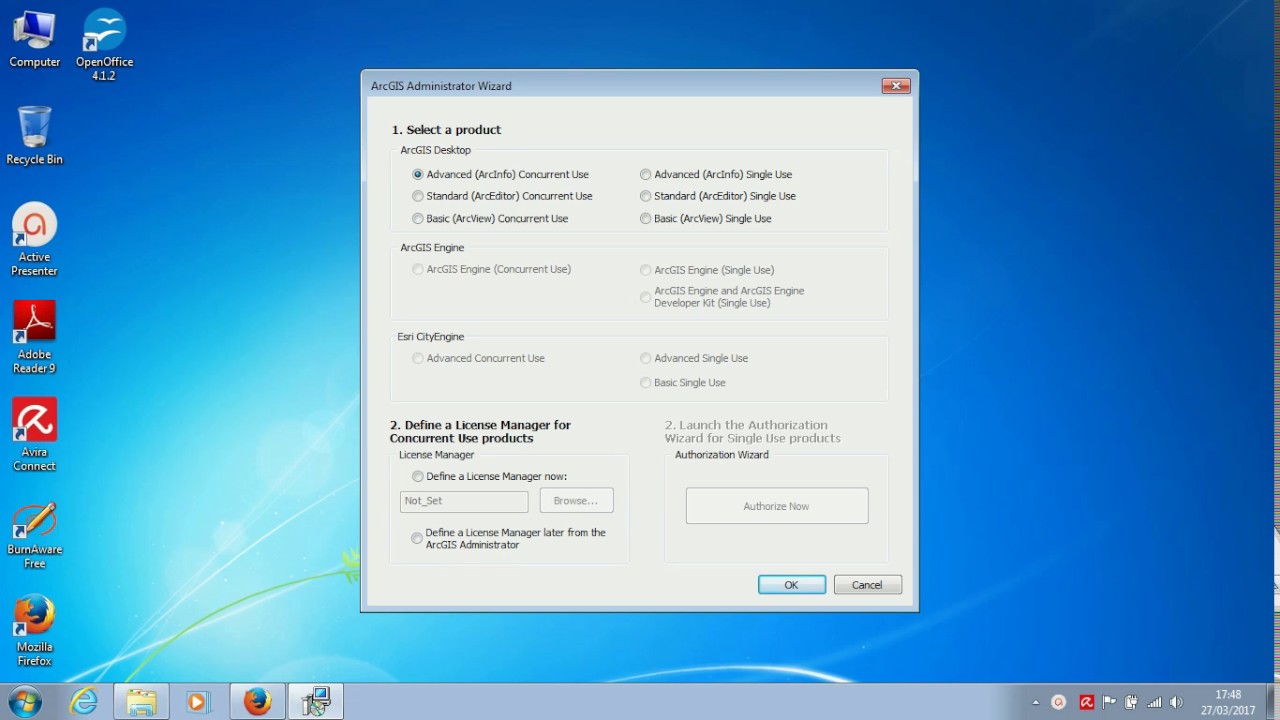1280x720 pixels.
Task: Click the ArcGIS Administrator taskbar icon
Action: [x=316, y=702]
